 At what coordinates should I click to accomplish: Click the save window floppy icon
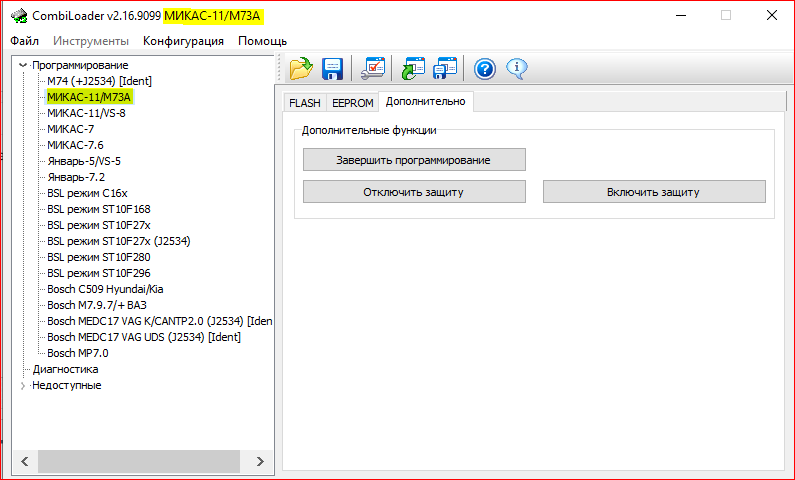(445, 68)
